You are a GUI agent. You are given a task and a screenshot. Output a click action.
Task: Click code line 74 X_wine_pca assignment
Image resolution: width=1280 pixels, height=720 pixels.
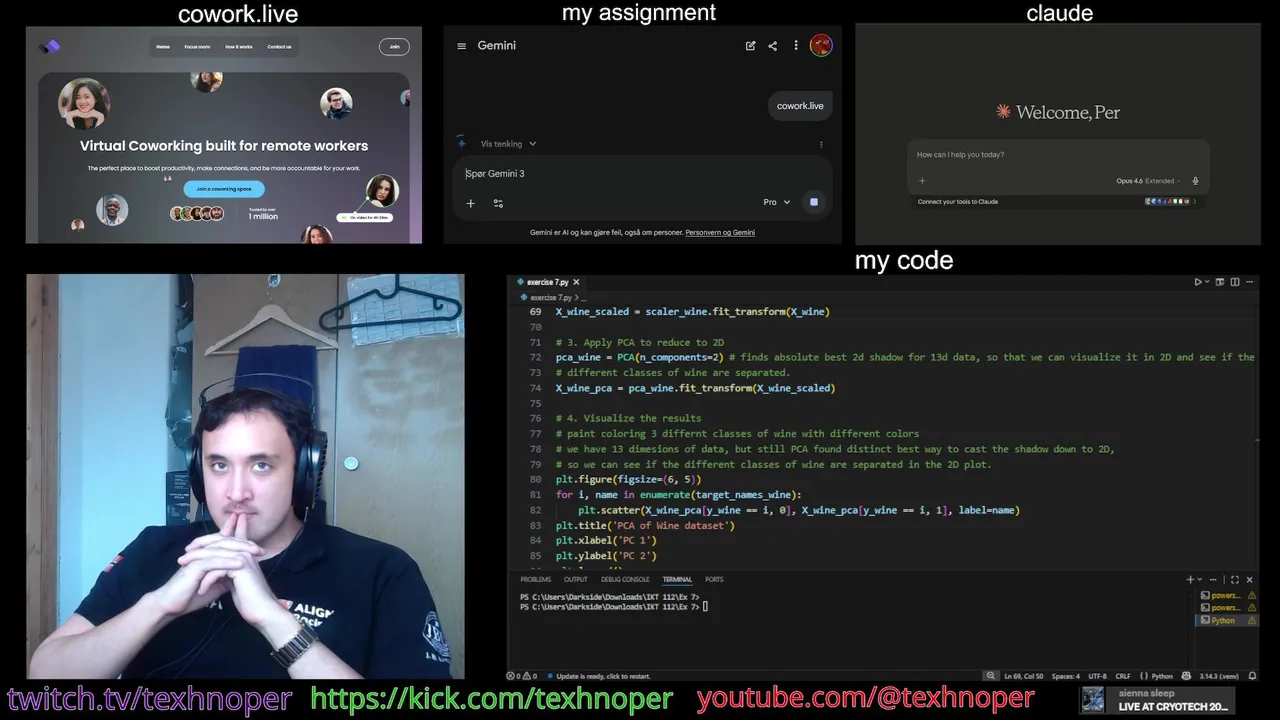pos(695,388)
